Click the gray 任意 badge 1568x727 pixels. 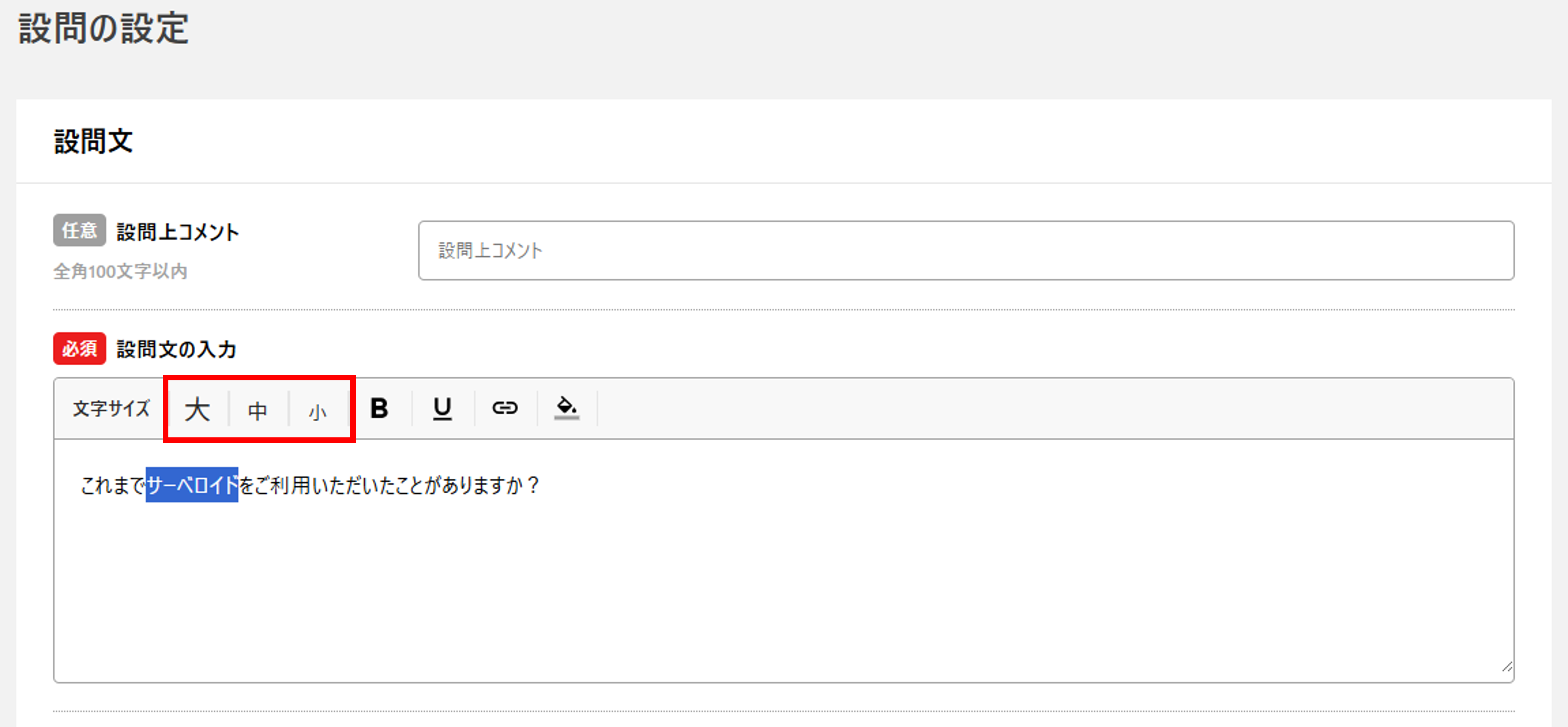pyautogui.click(x=79, y=230)
